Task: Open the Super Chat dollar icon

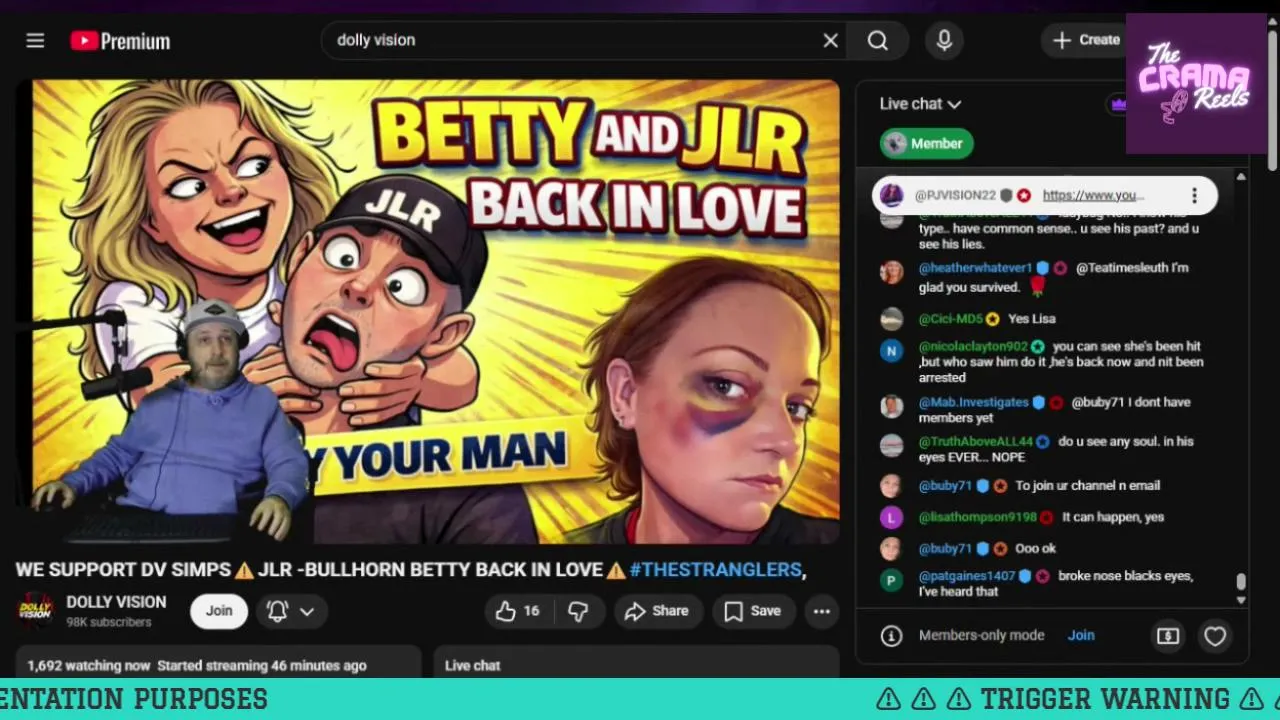Action: (1168, 636)
